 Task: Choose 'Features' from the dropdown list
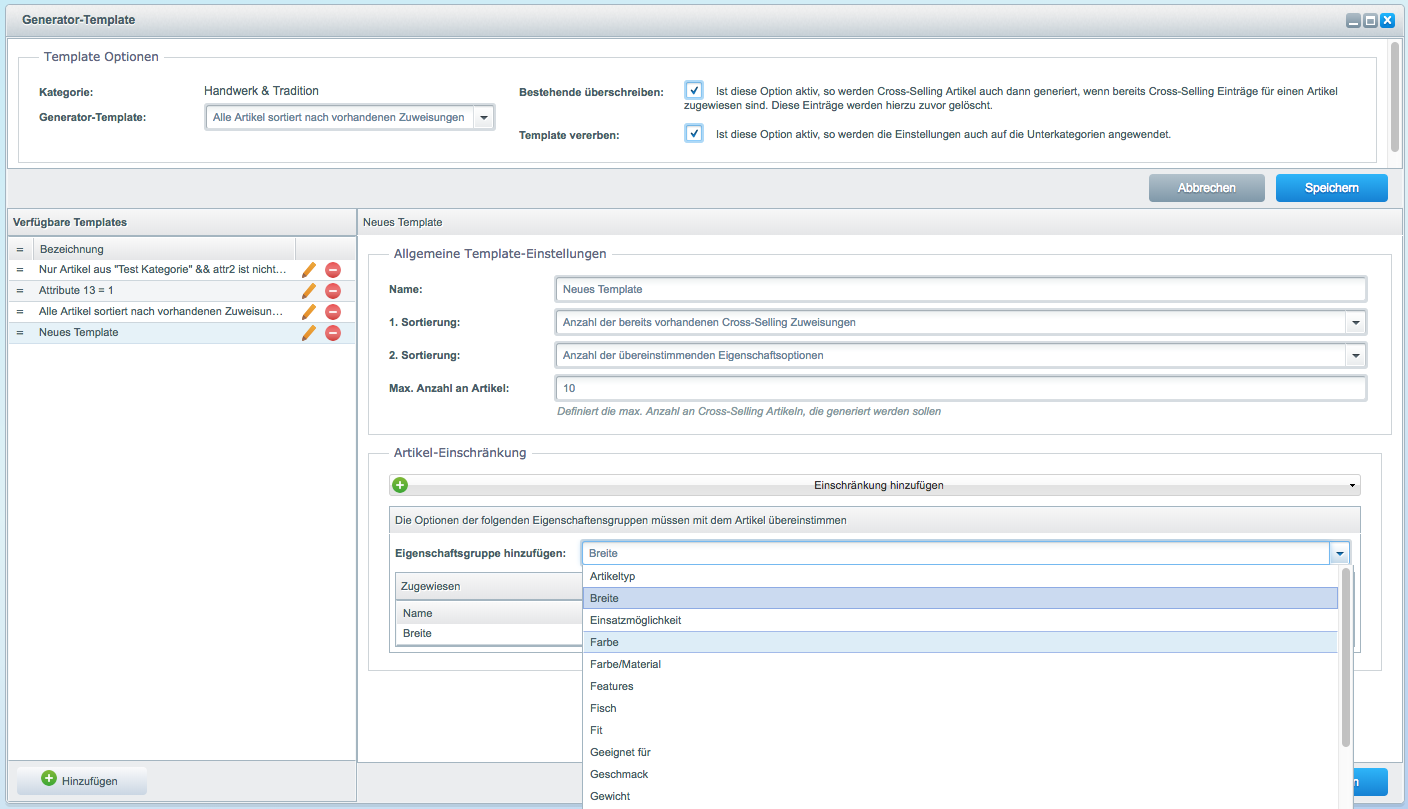960,686
